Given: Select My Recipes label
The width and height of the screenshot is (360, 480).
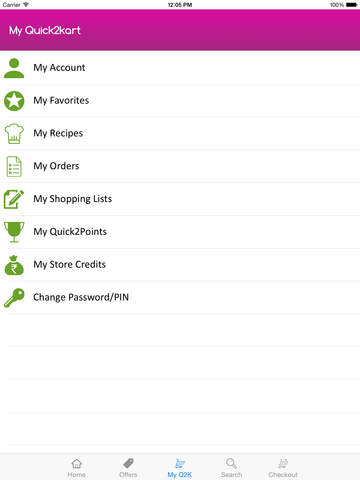Looking at the screenshot, I should pyautogui.click(x=58, y=133).
